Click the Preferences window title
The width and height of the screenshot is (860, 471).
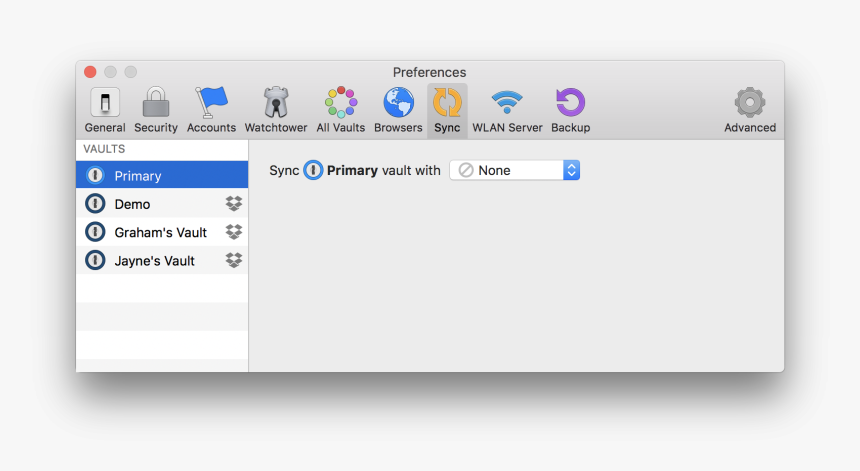pyautogui.click(x=429, y=72)
